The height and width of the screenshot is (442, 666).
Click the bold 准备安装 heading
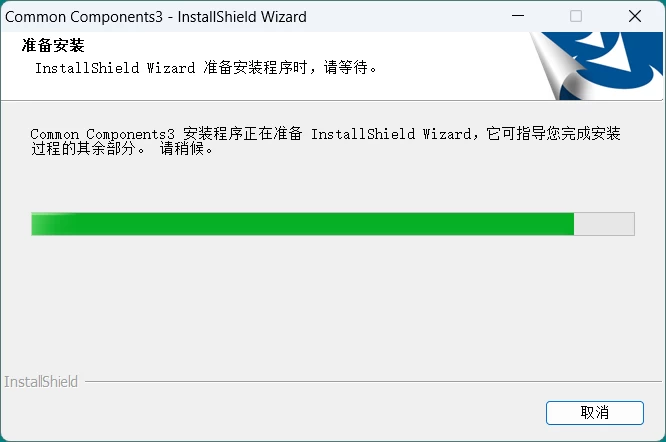53,45
